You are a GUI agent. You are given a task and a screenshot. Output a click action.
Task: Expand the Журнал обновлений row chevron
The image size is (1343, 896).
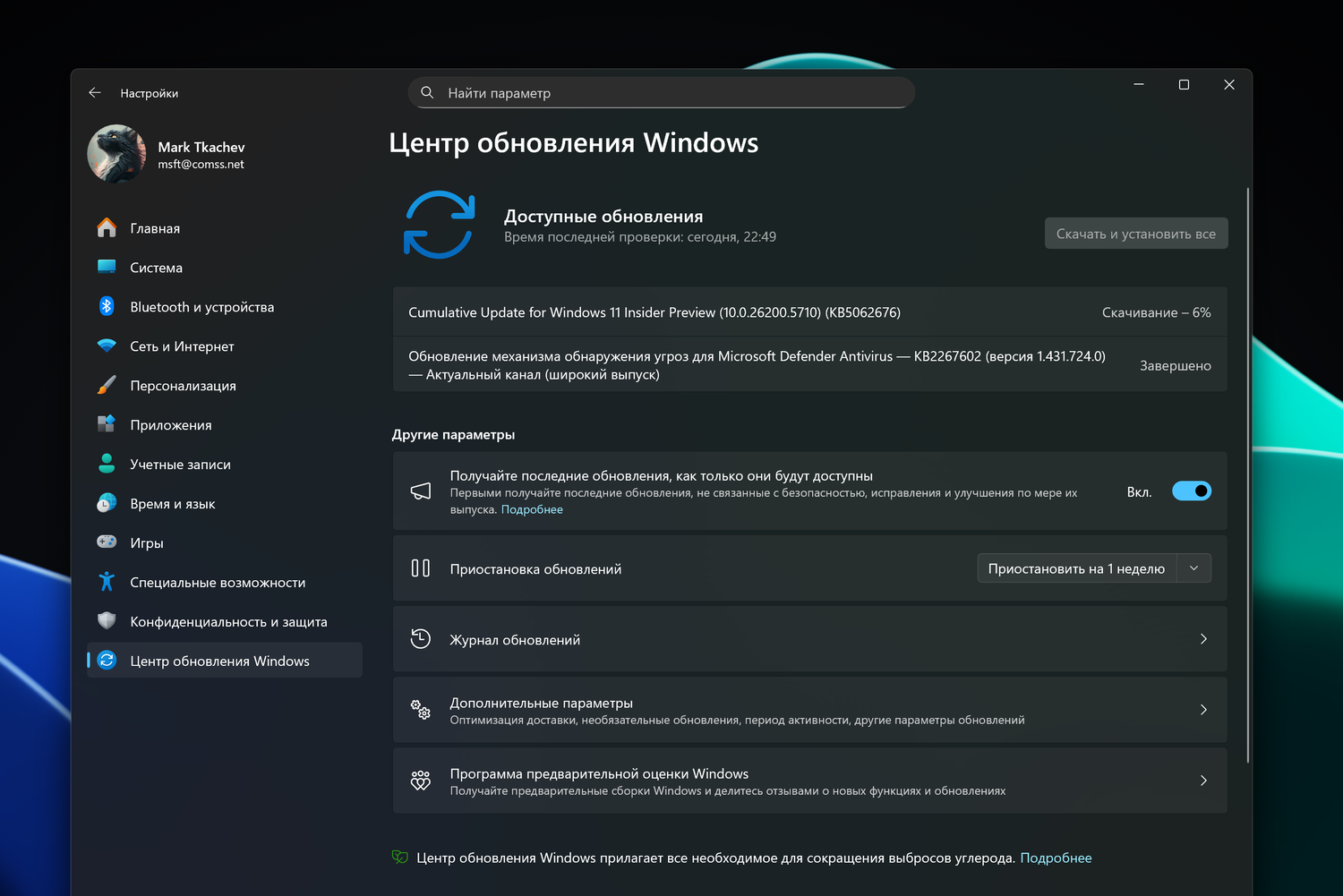pos(1203,639)
